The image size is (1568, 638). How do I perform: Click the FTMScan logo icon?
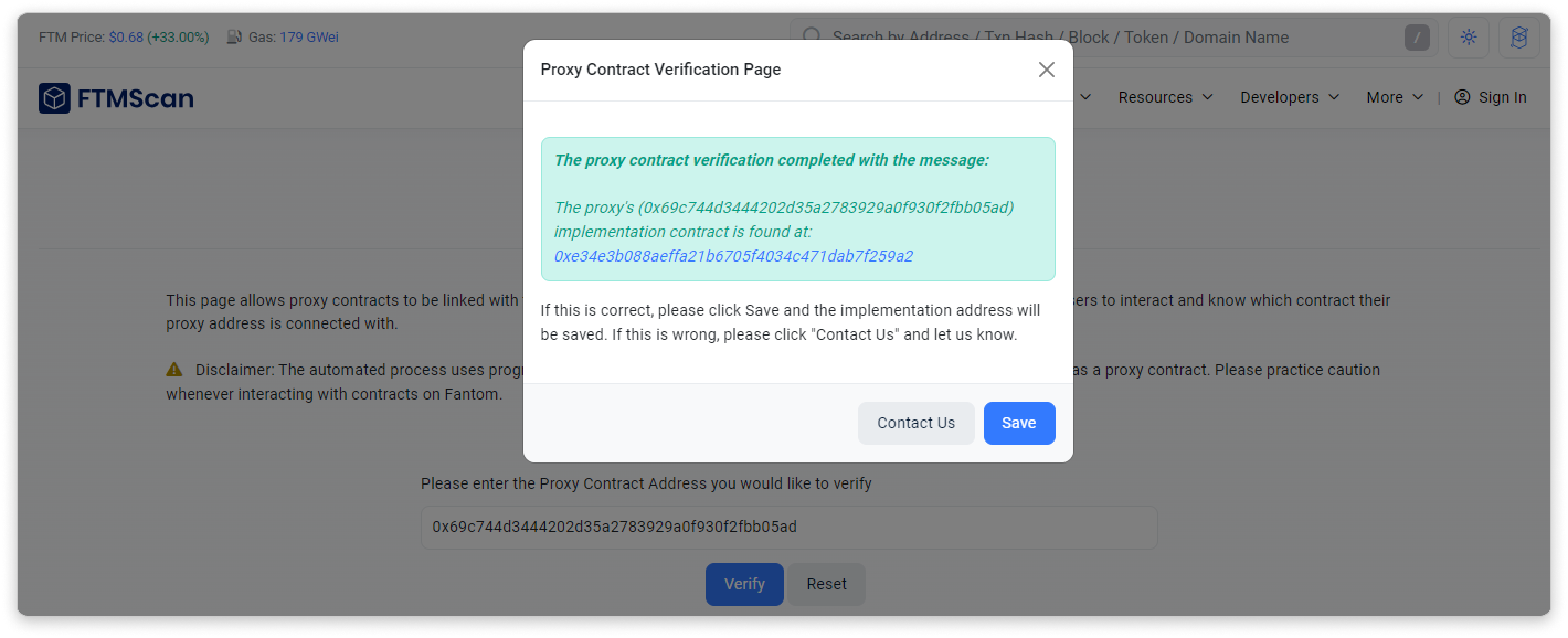(54, 98)
